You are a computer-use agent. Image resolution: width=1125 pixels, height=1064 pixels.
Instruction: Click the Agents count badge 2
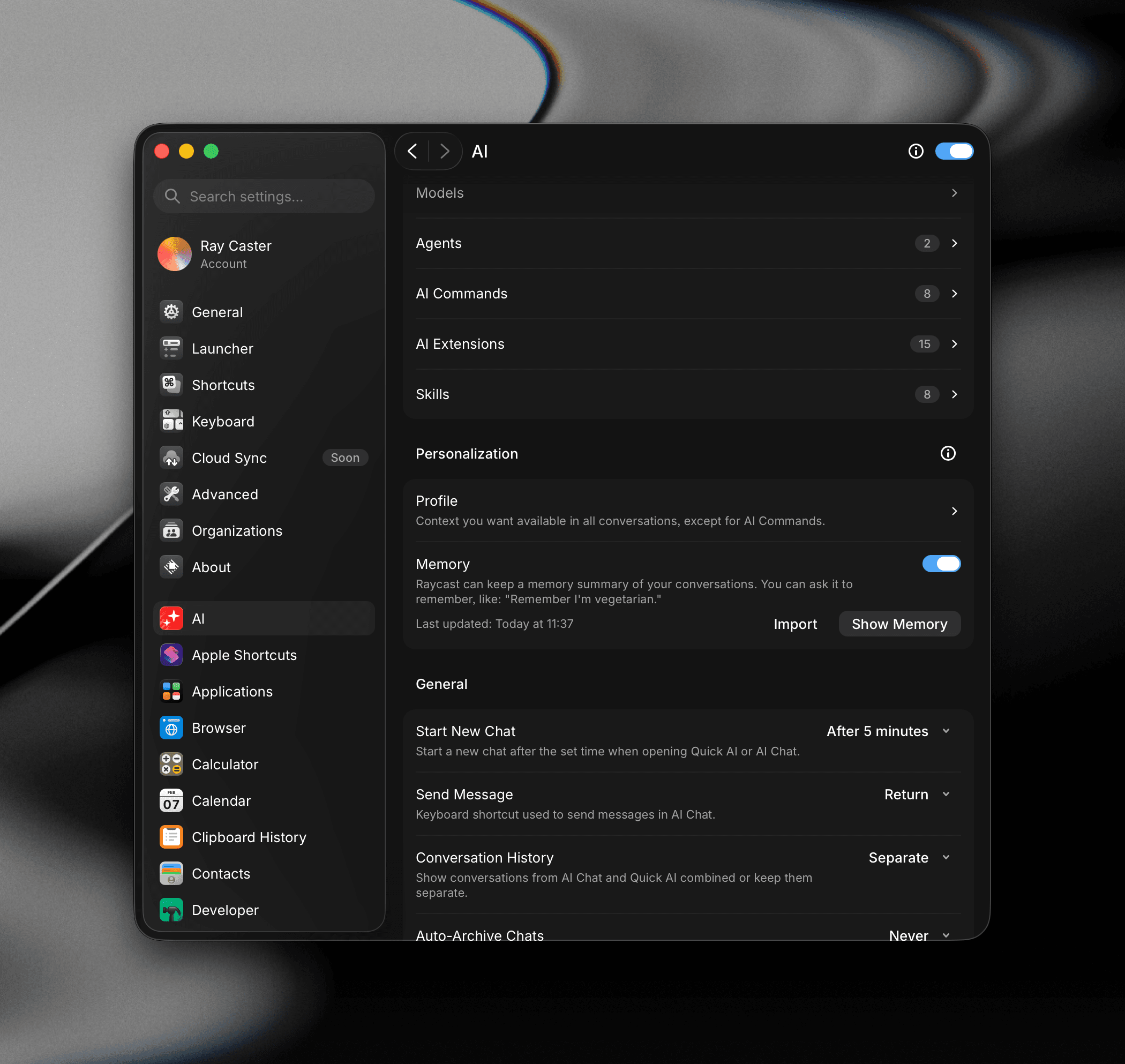927,243
